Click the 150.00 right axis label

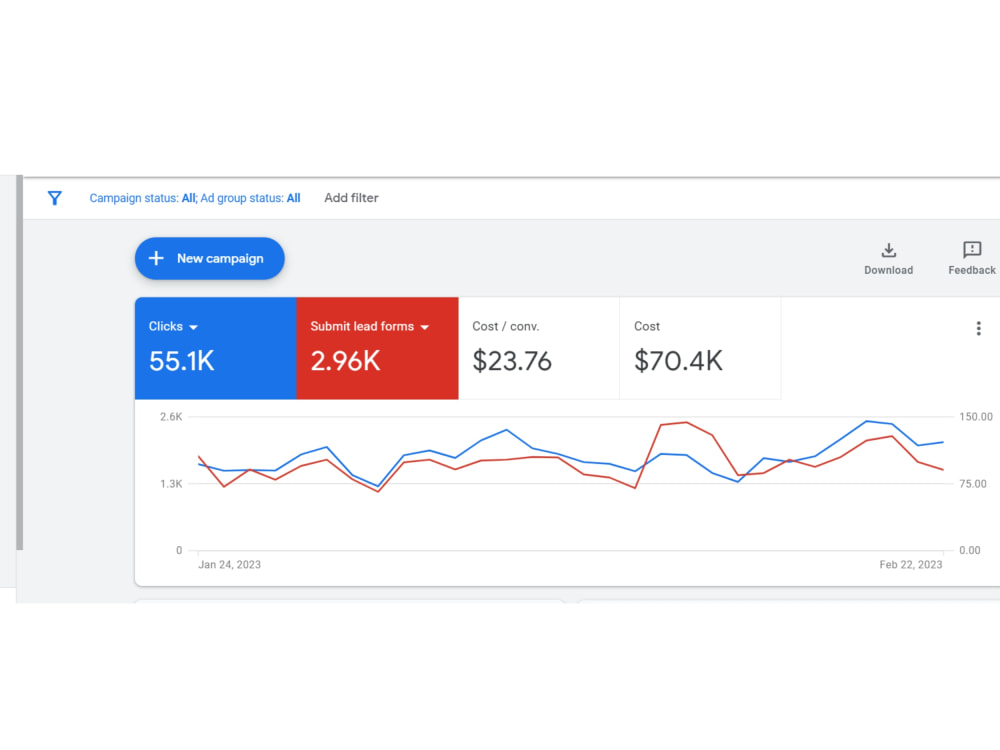pos(976,417)
